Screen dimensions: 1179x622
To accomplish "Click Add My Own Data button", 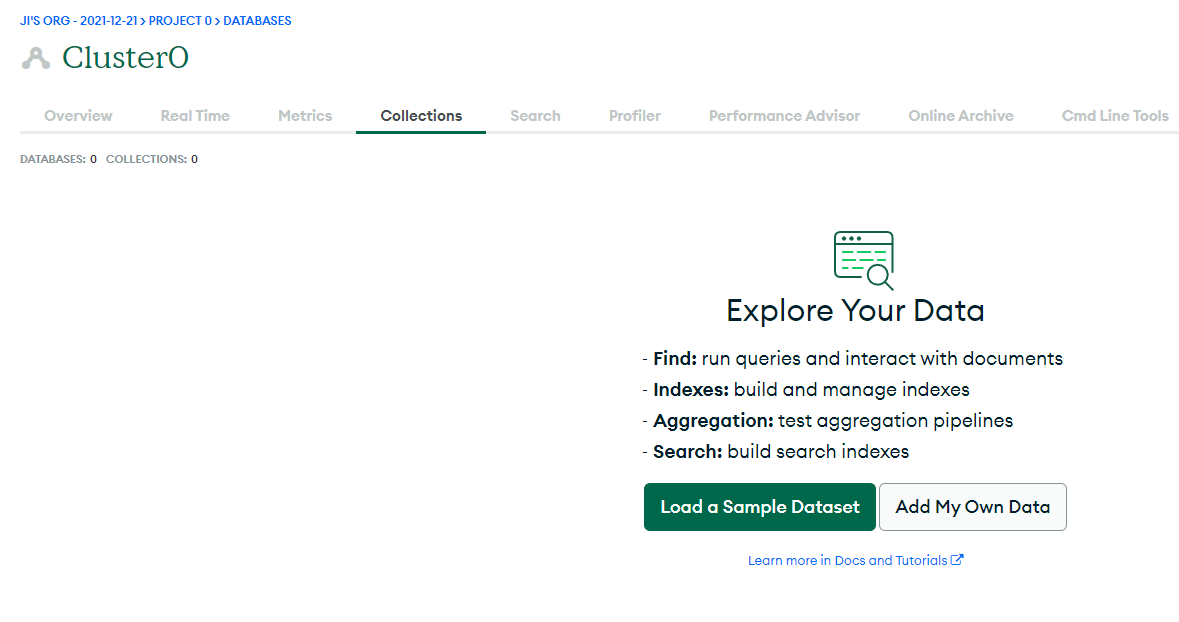I will (x=972, y=507).
